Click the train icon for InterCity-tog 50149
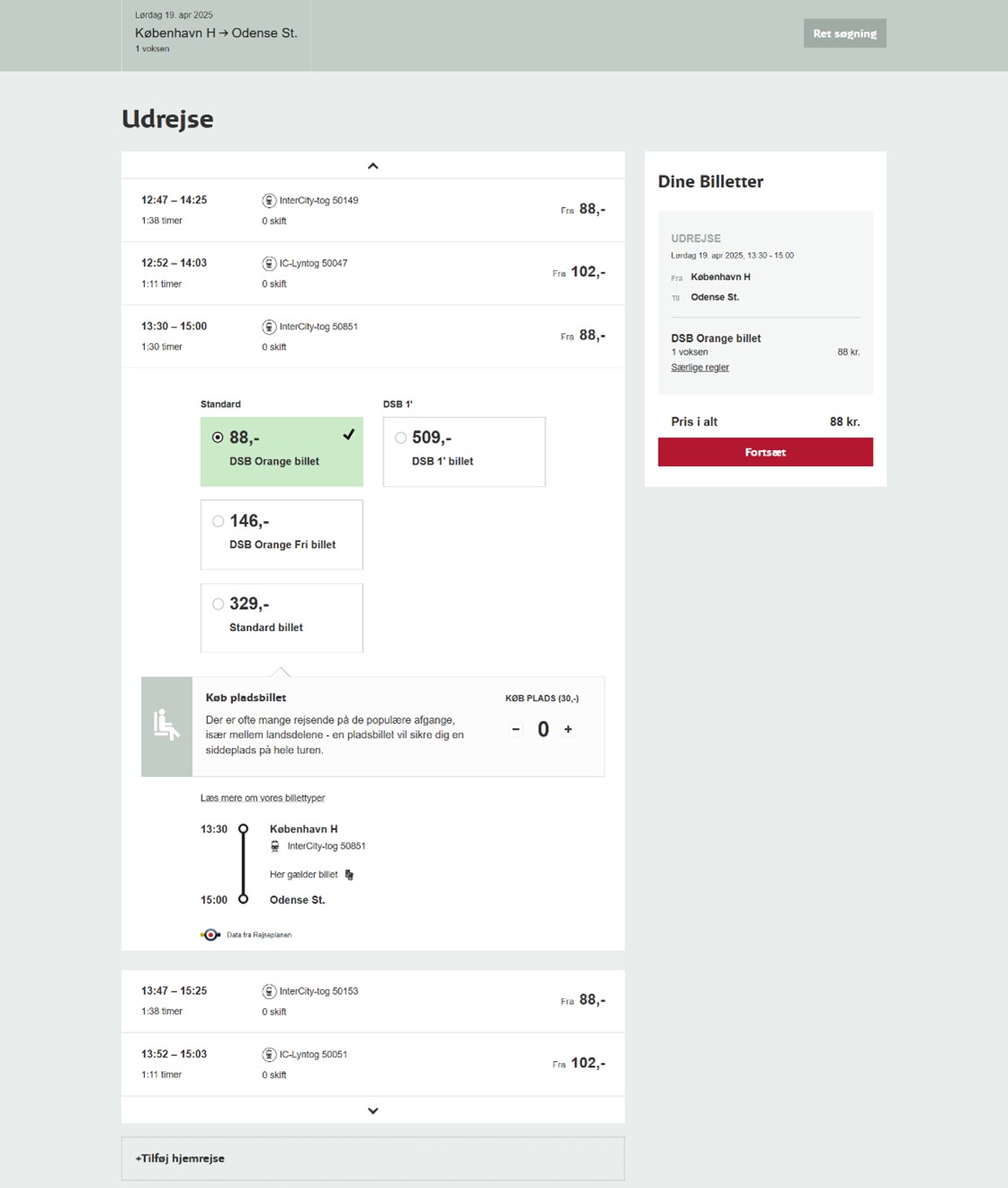 269,201
